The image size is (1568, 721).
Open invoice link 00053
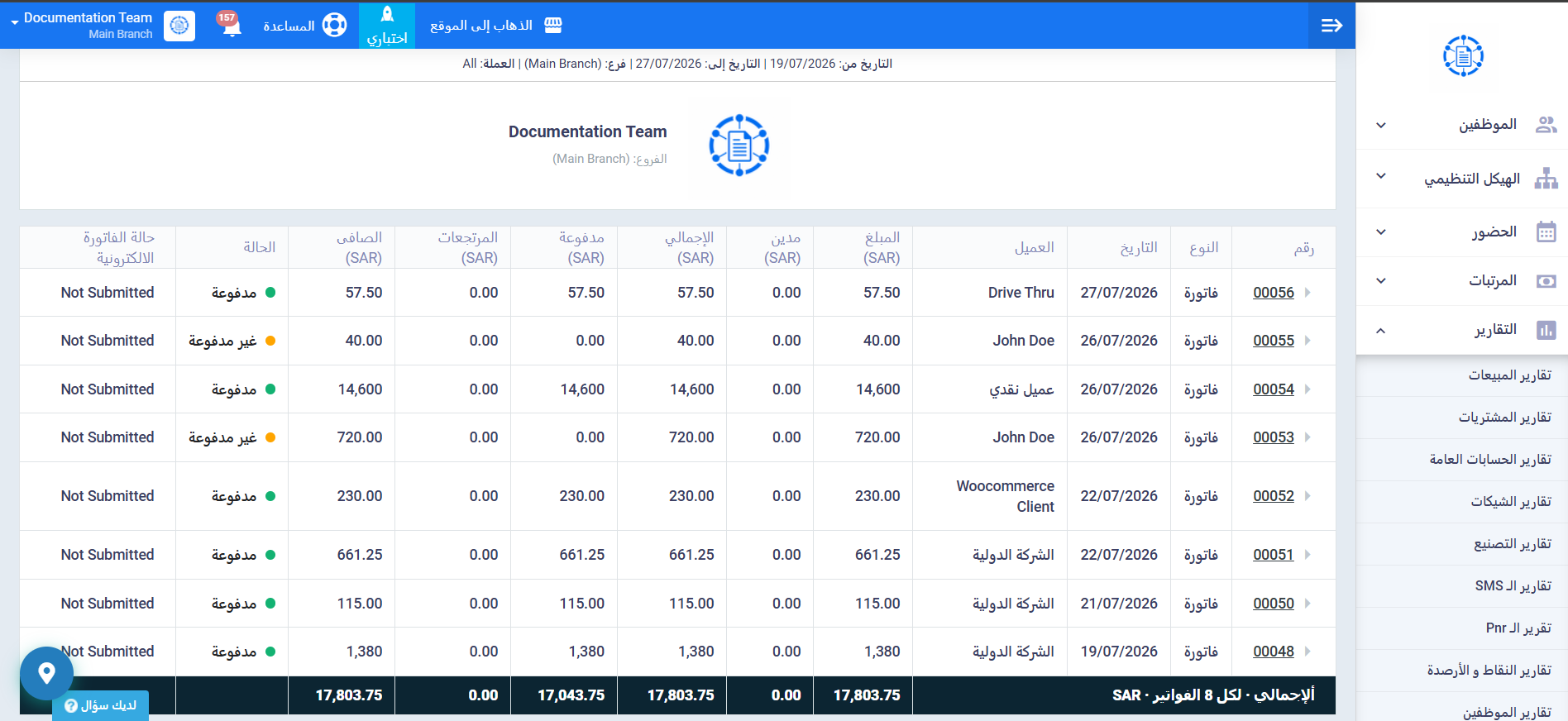1273,437
